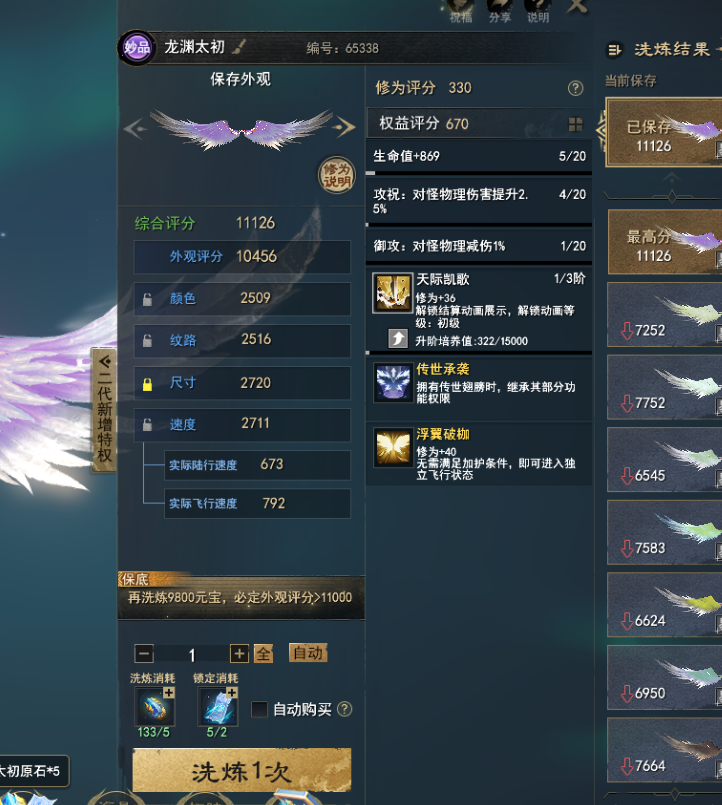Click the 锁定消耗 lock item icon
This screenshot has height=805, width=722.
click(x=218, y=706)
